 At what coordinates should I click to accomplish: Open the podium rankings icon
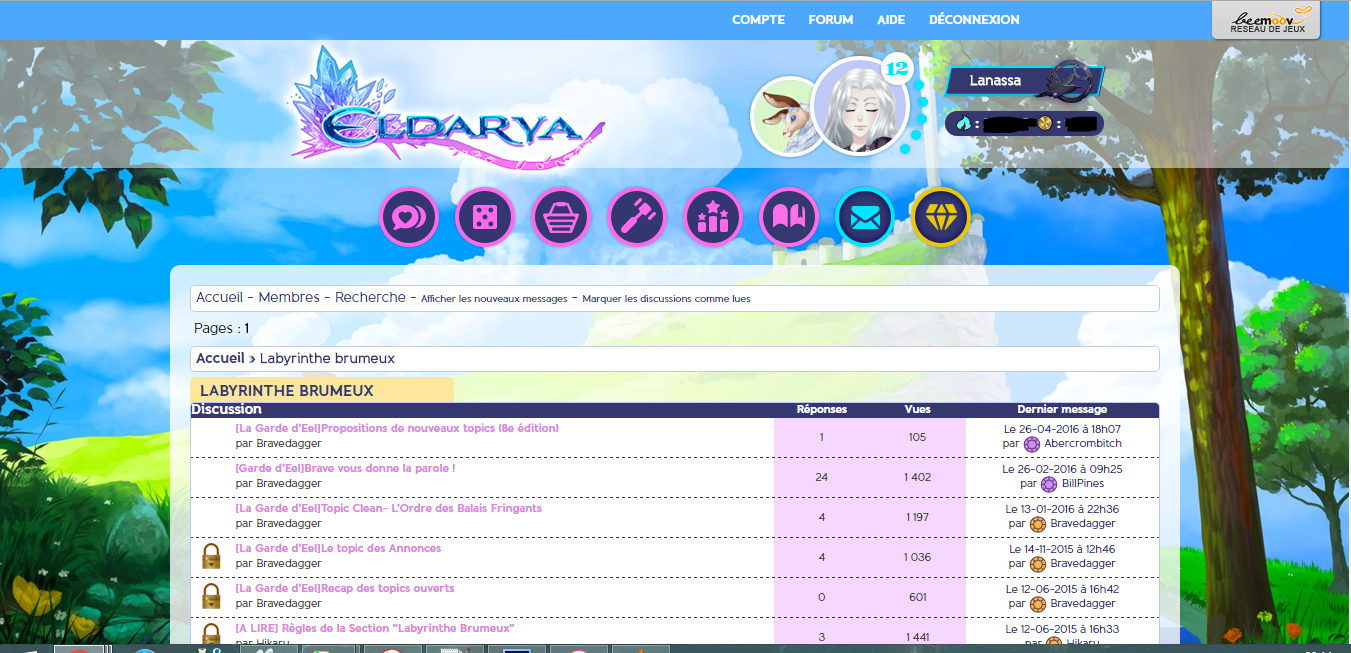point(713,217)
